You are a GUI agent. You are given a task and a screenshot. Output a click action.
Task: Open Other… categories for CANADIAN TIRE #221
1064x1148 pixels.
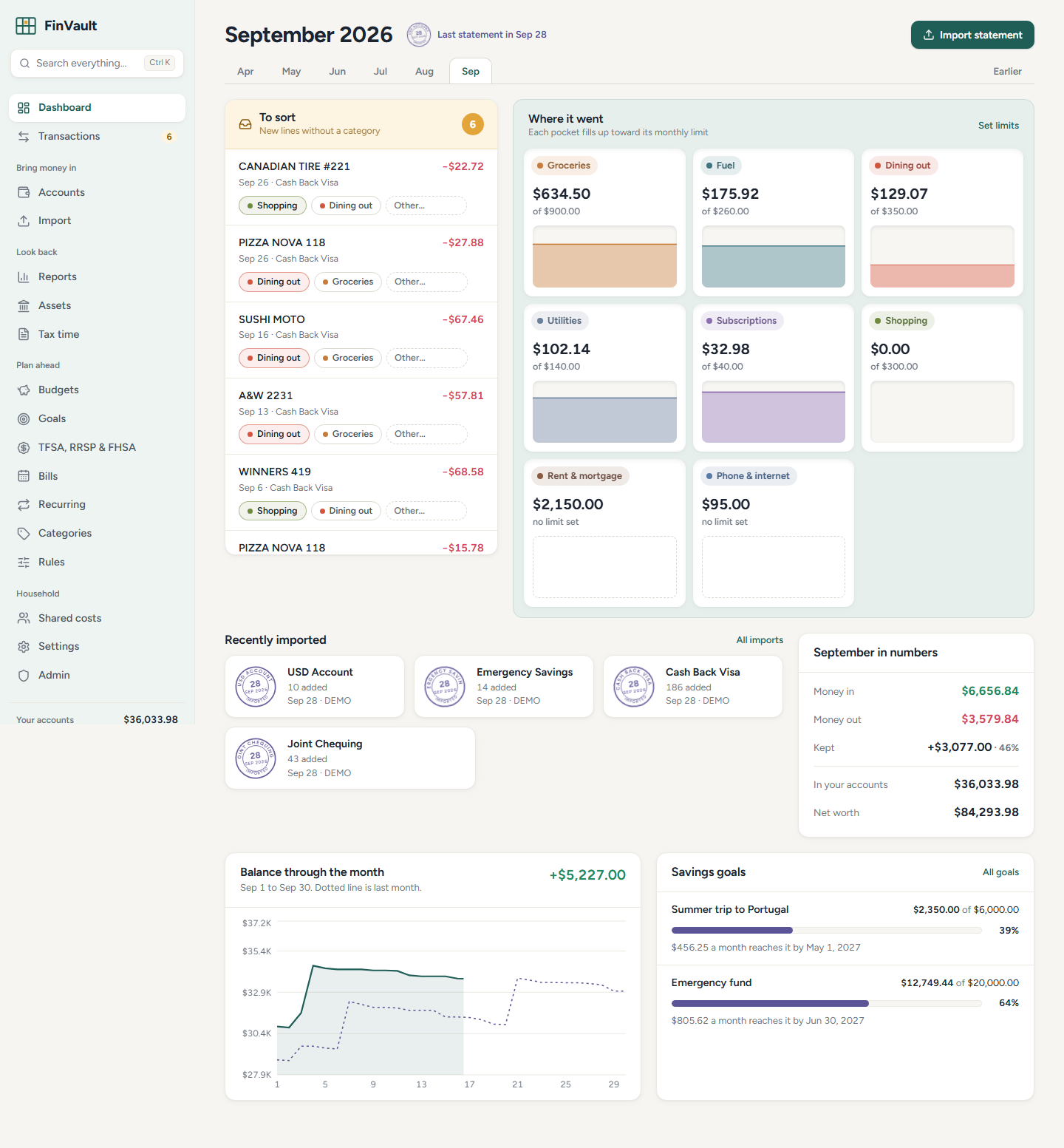pyautogui.click(x=426, y=206)
